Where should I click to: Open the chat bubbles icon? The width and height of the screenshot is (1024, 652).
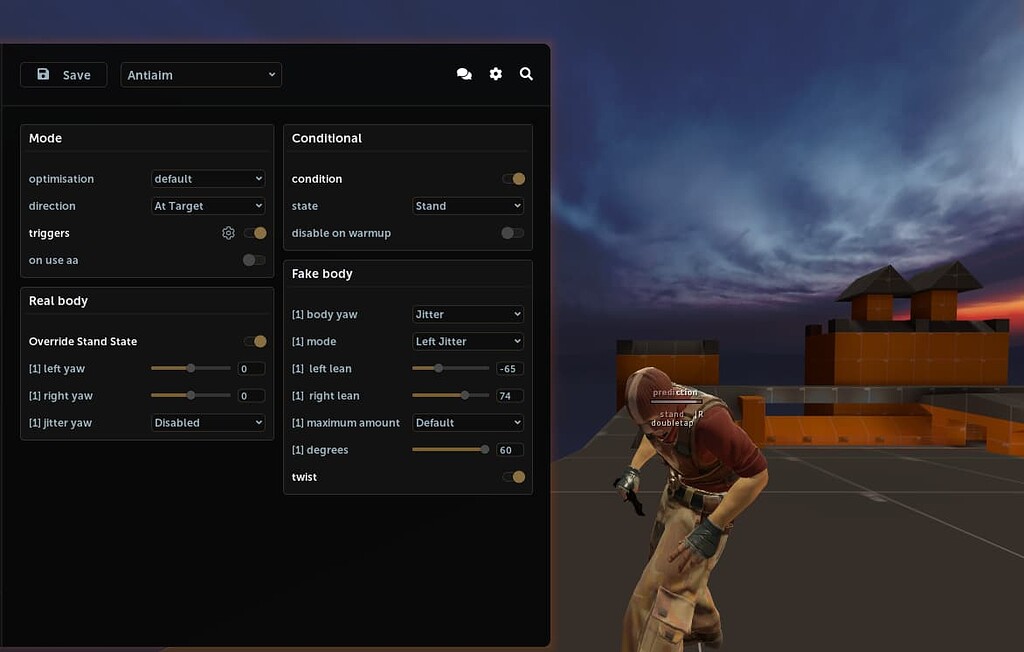pyautogui.click(x=464, y=74)
